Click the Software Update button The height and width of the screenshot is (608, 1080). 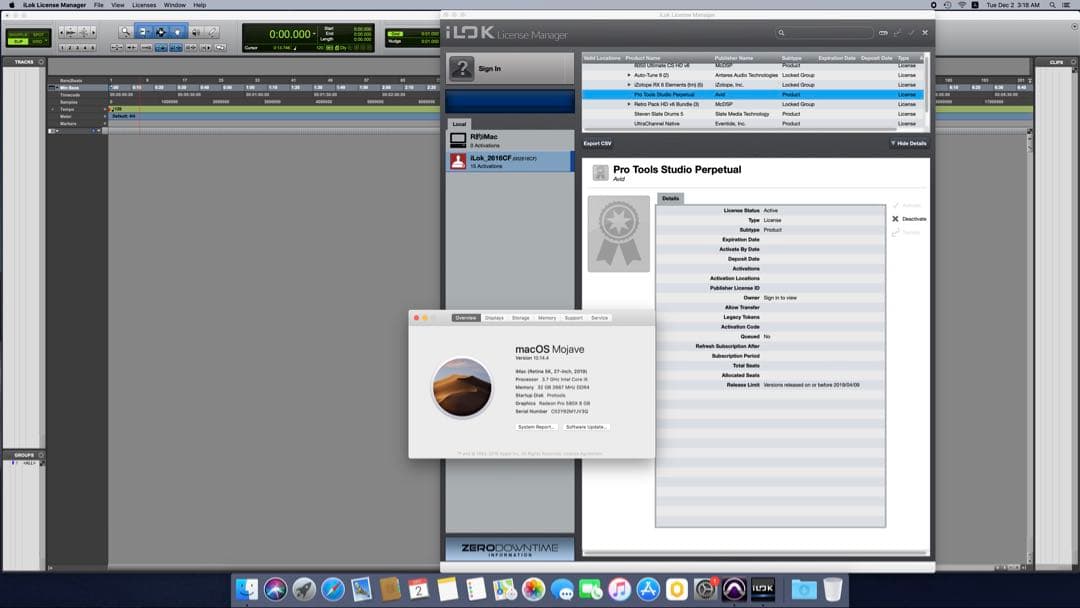(x=586, y=427)
